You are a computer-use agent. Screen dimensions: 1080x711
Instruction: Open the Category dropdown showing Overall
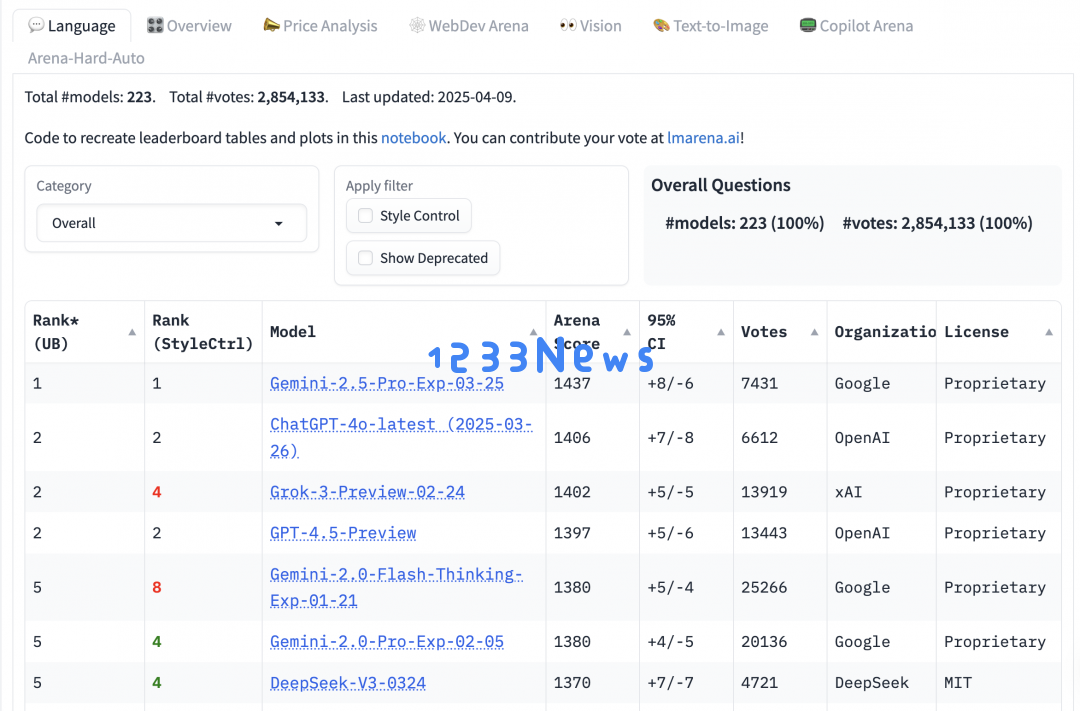(x=172, y=223)
